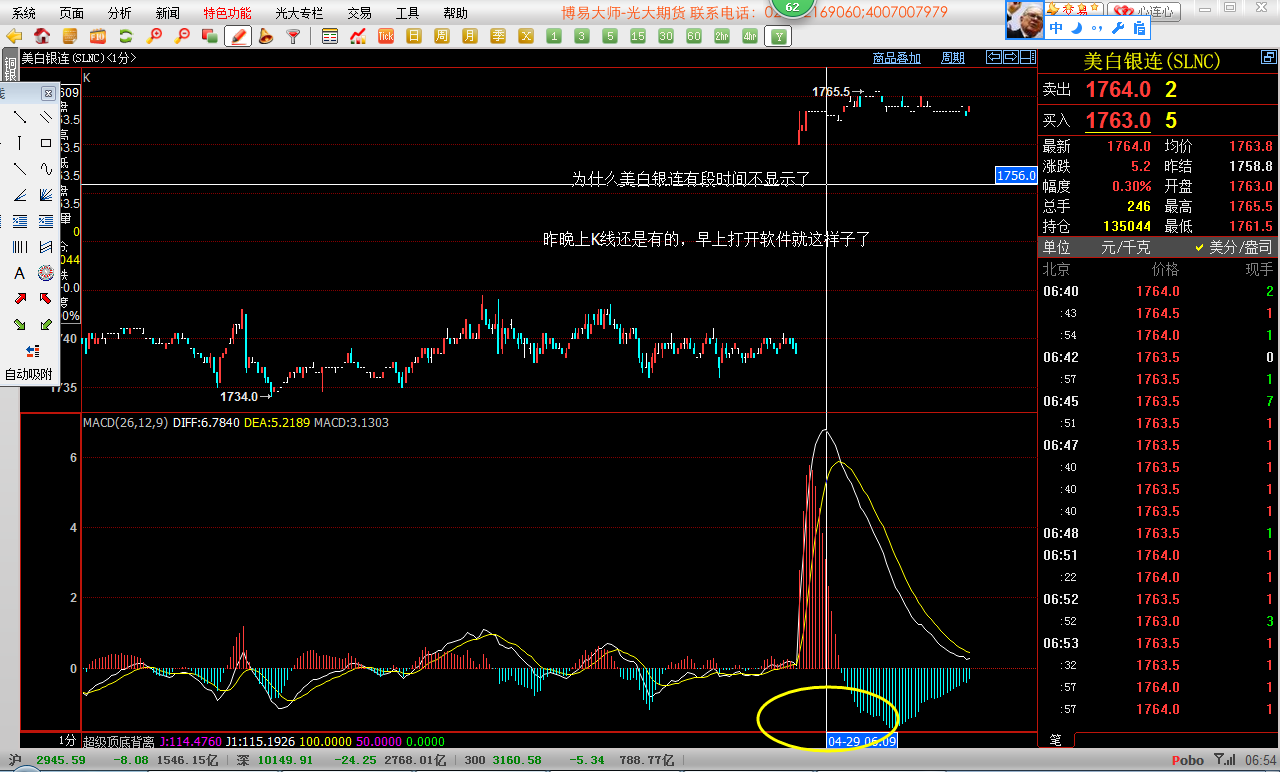Image resolution: width=1280 pixels, height=772 pixels.
Task: Toggle the Y custom period button
Action: click(x=778, y=36)
